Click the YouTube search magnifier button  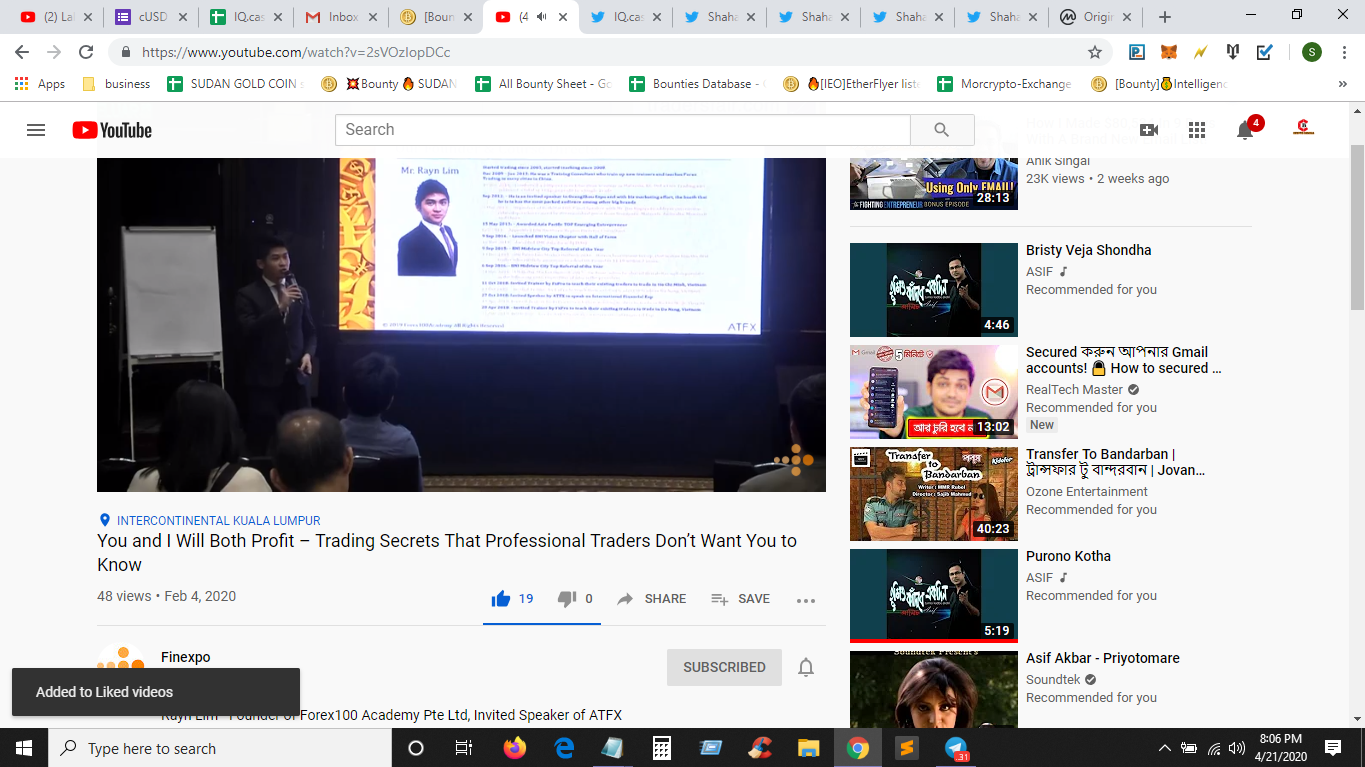[942, 130]
